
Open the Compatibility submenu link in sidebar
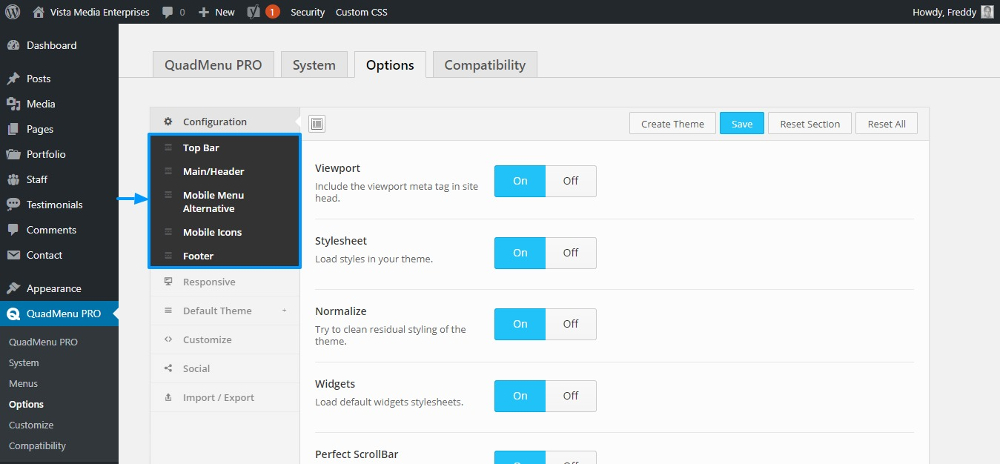click(x=38, y=446)
